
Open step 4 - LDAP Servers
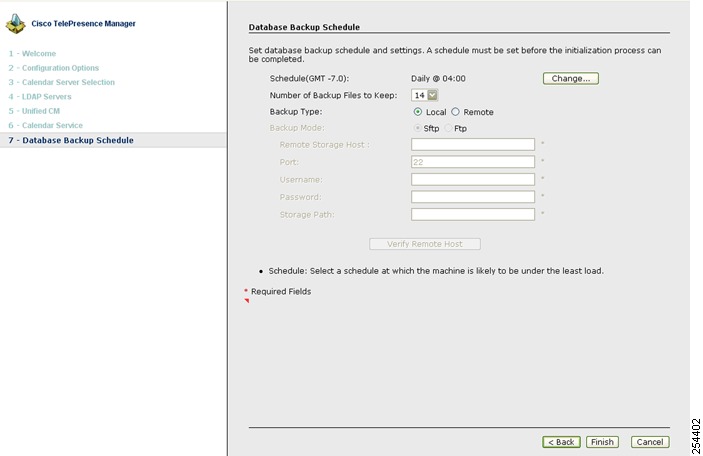coord(40,96)
